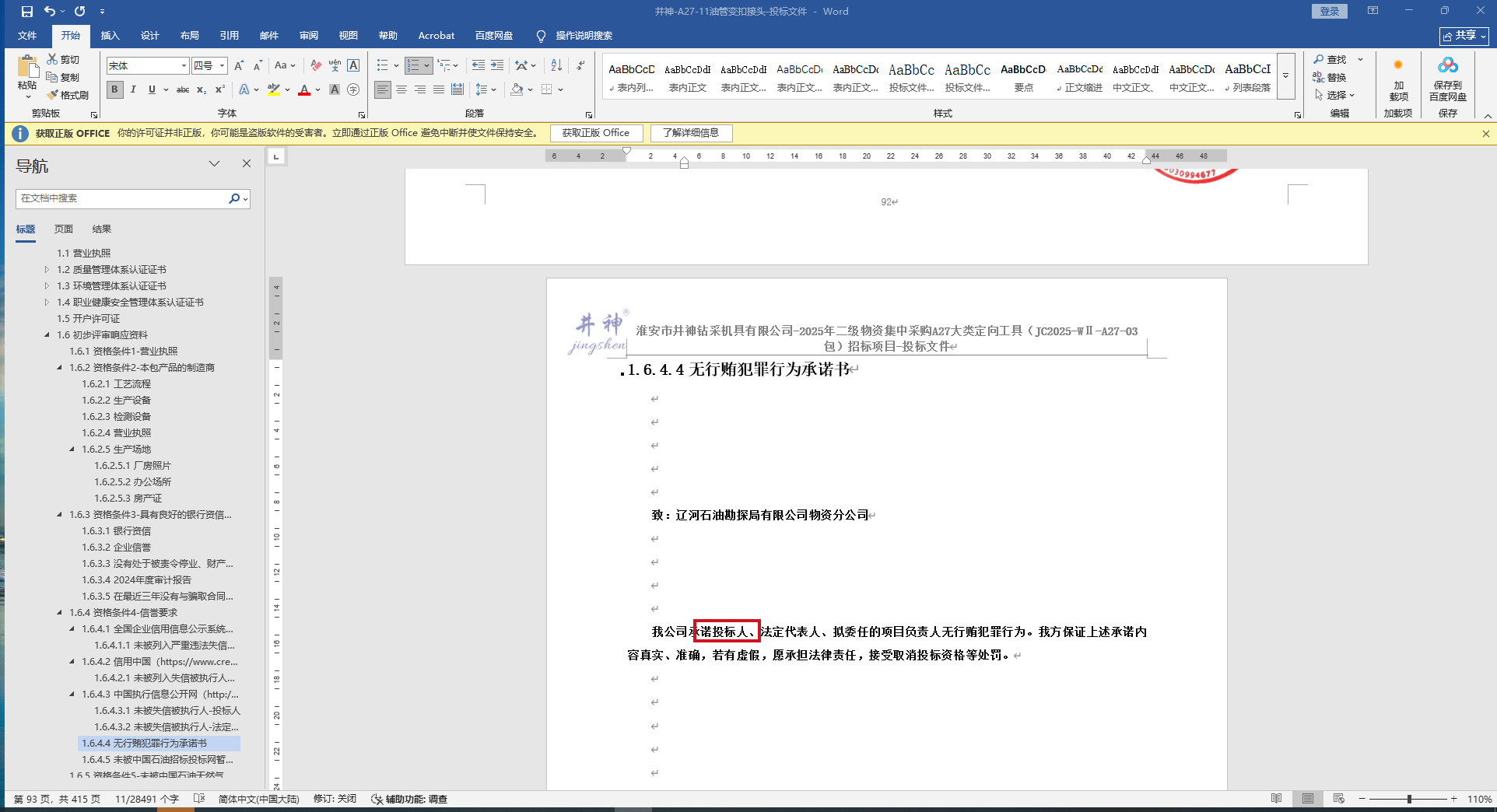1497x812 pixels.
Task: Click search magnifier in navigation pane
Action: click(234, 198)
